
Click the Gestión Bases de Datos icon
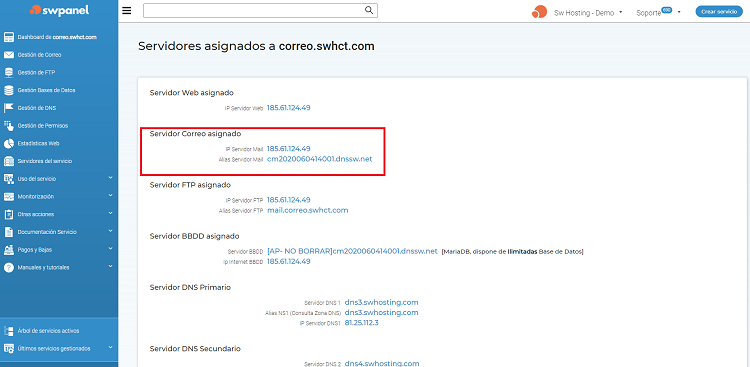(x=9, y=90)
